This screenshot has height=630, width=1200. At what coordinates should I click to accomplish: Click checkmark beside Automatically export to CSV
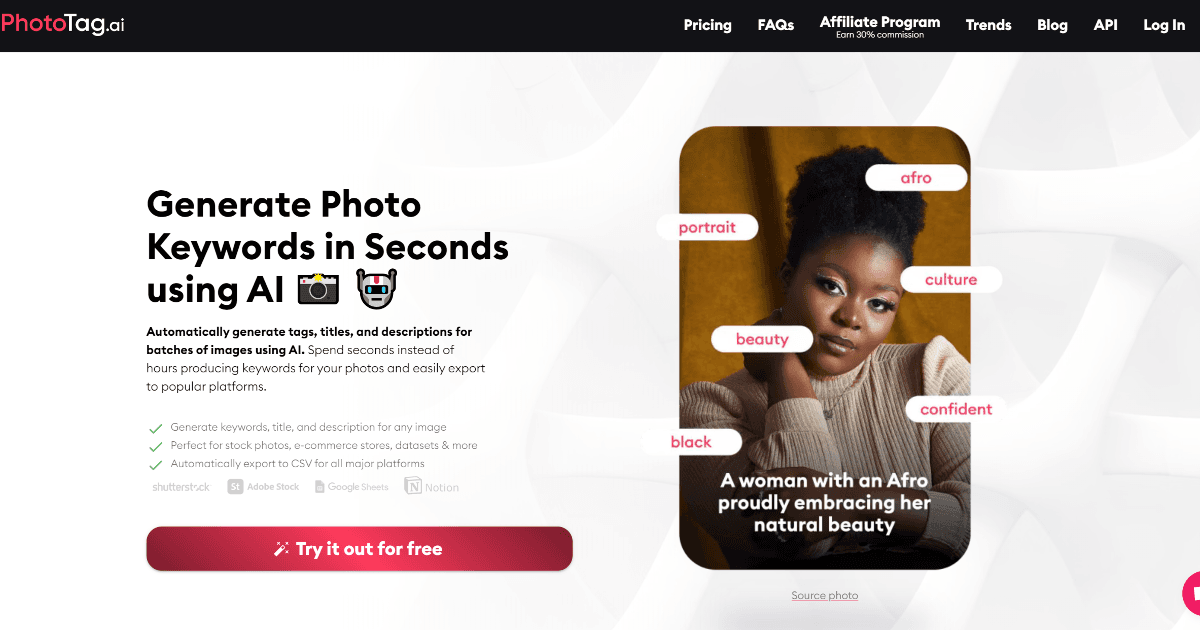156,465
